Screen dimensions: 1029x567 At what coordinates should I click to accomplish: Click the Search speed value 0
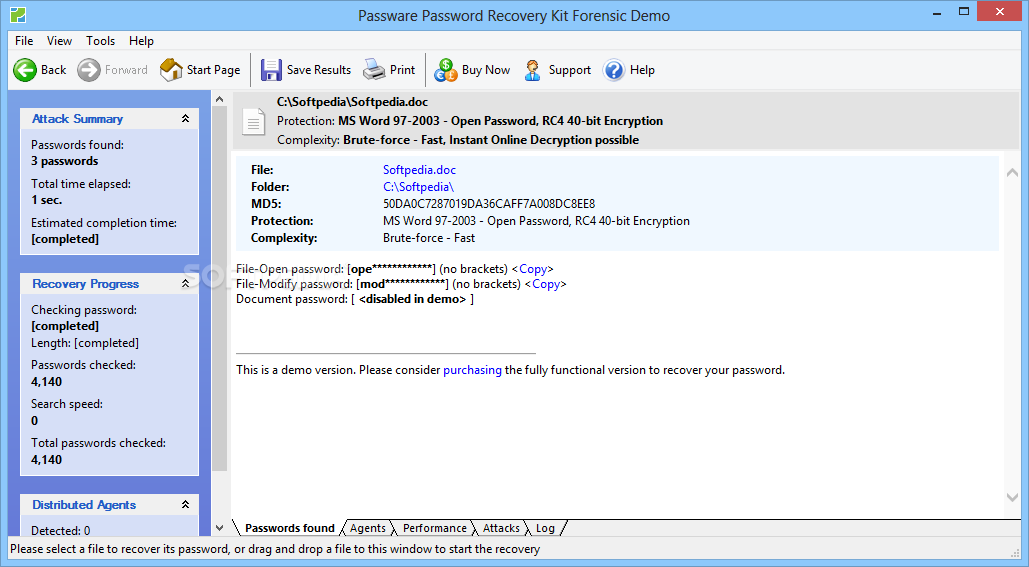click(x=35, y=421)
